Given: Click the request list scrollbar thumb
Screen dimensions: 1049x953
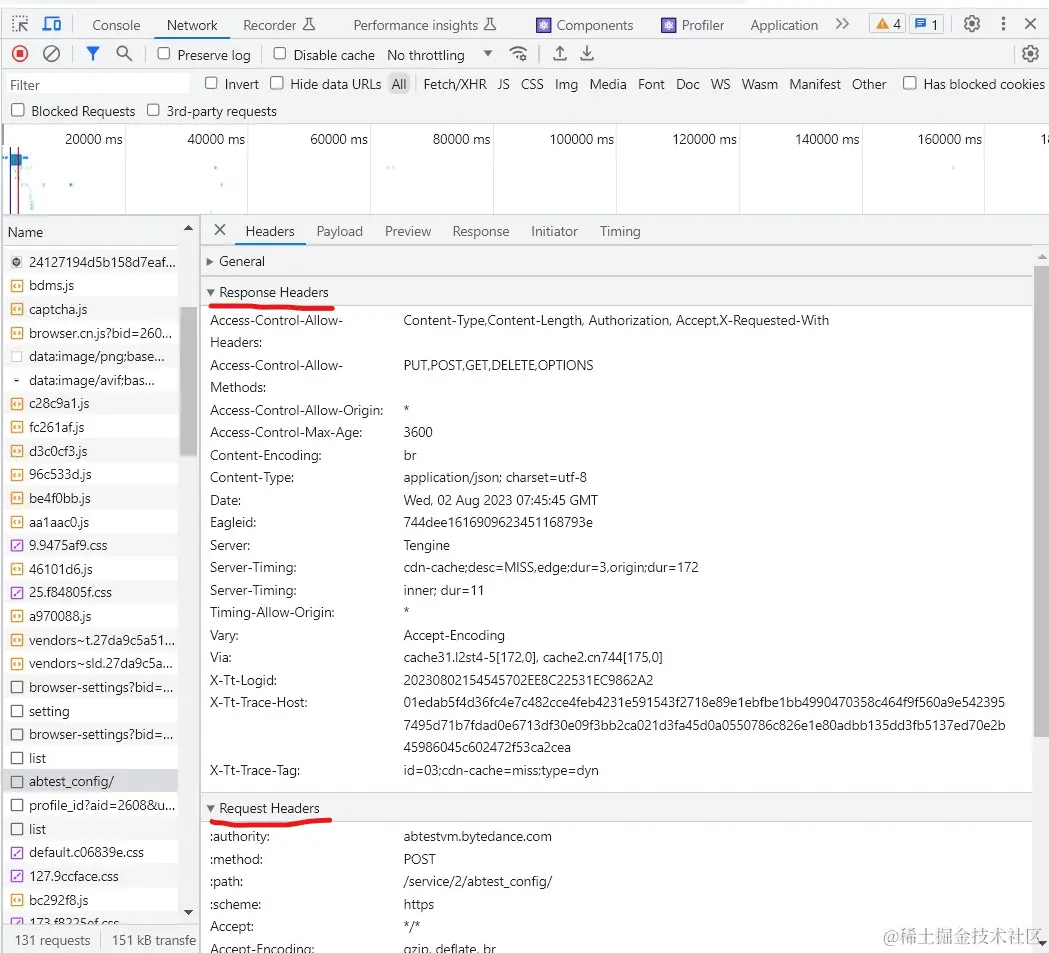Looking at the screenshot, I should click(189, 381).
